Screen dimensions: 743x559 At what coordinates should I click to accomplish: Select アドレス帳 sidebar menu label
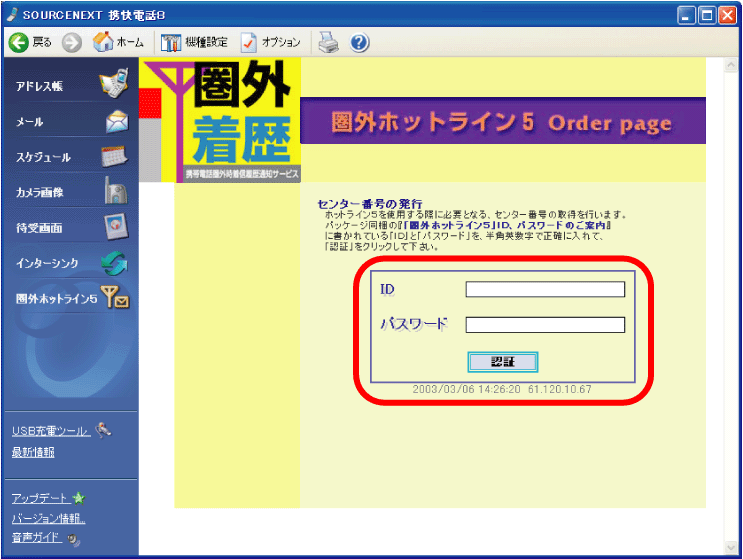(x=39, y=86)
